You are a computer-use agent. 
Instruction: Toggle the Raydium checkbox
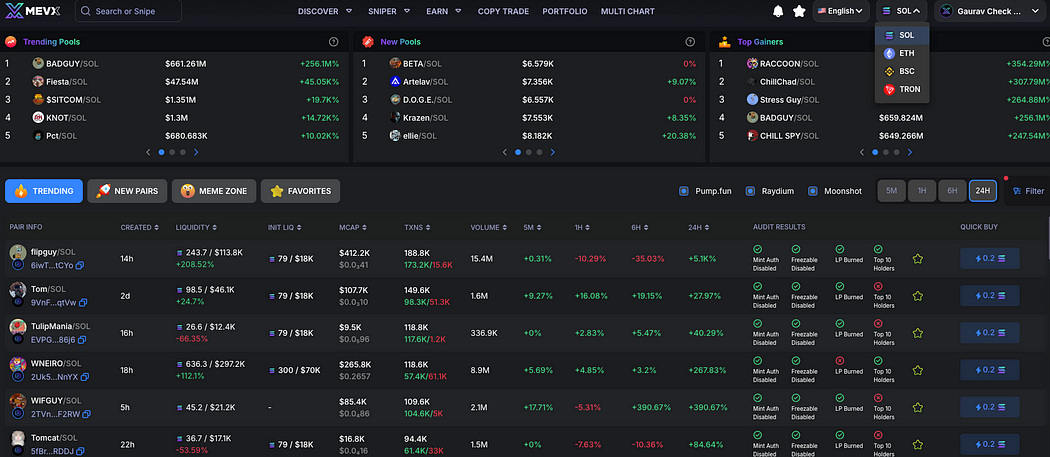pyautogui.click(x=750, y=191)
